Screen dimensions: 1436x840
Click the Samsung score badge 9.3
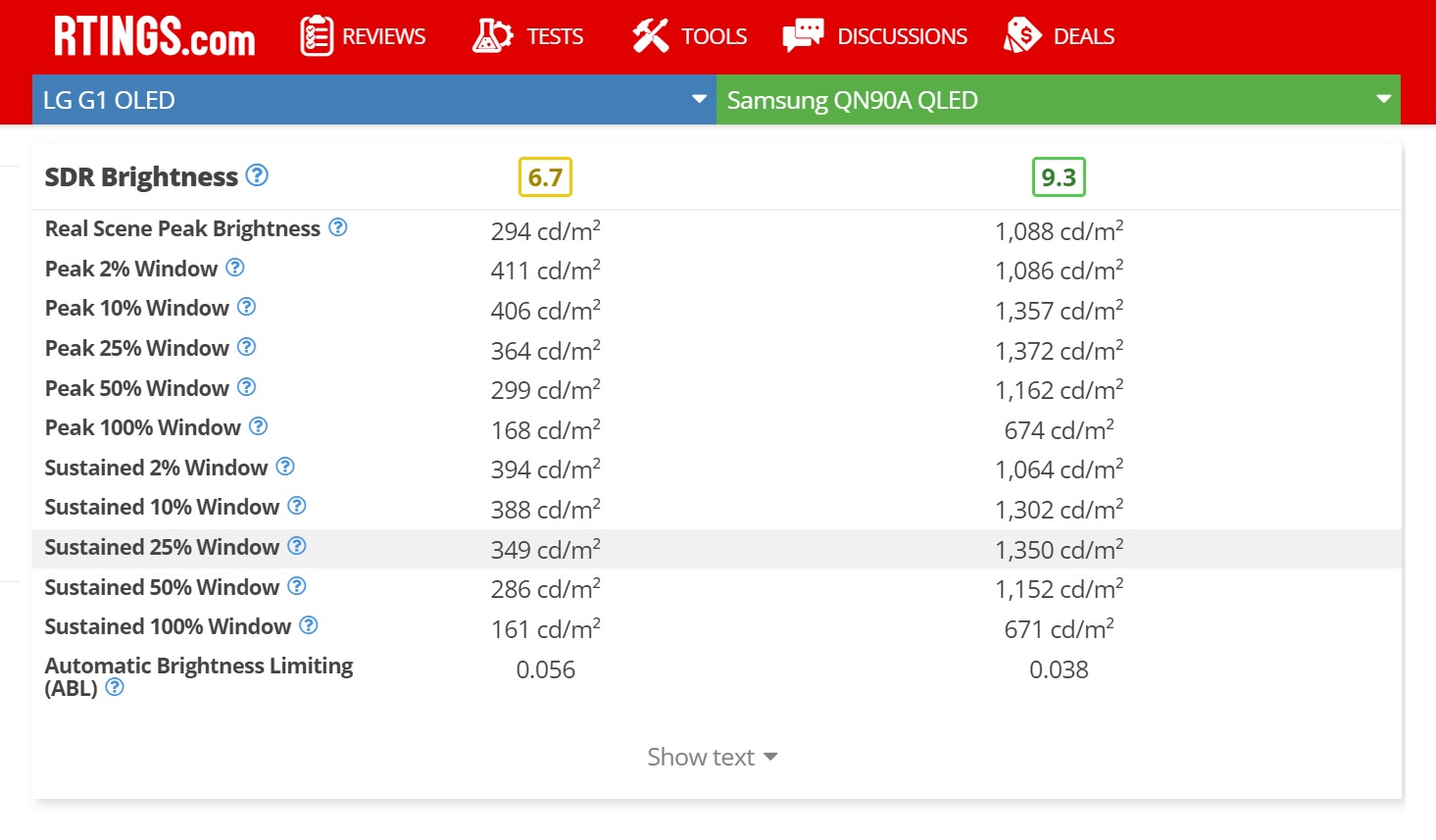click(1059, 177)
